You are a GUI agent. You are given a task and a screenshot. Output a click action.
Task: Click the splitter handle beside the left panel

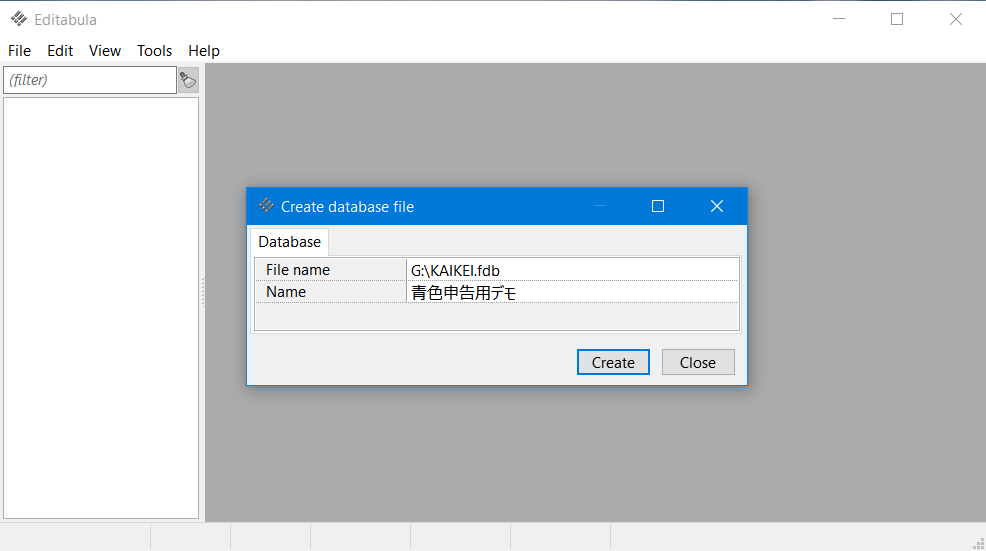pyautogui.click(x=202, y=292)
